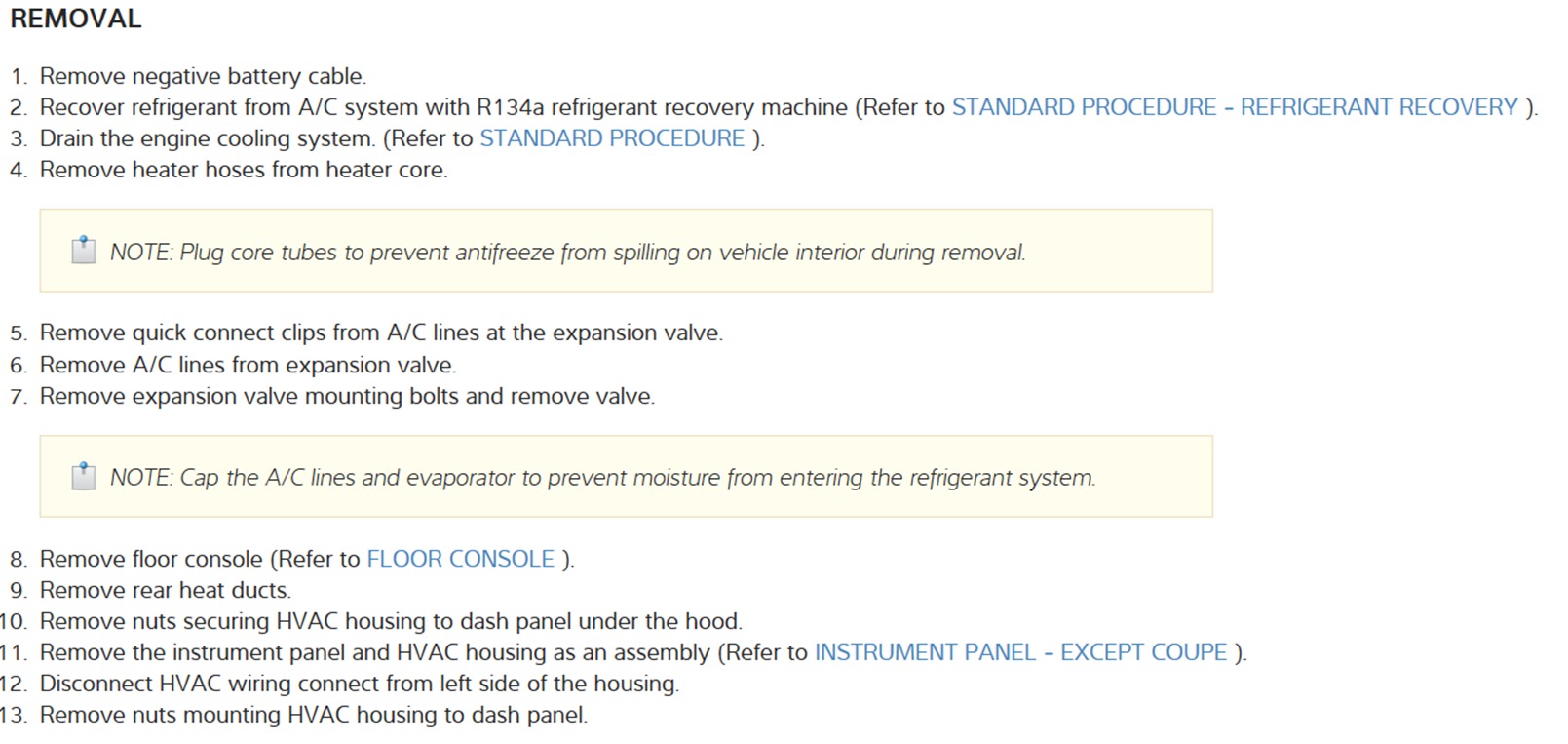Viewport: 1568px width, 744px height.
Task: Click step 5 about quick connect clips
Action: [381, 333]
